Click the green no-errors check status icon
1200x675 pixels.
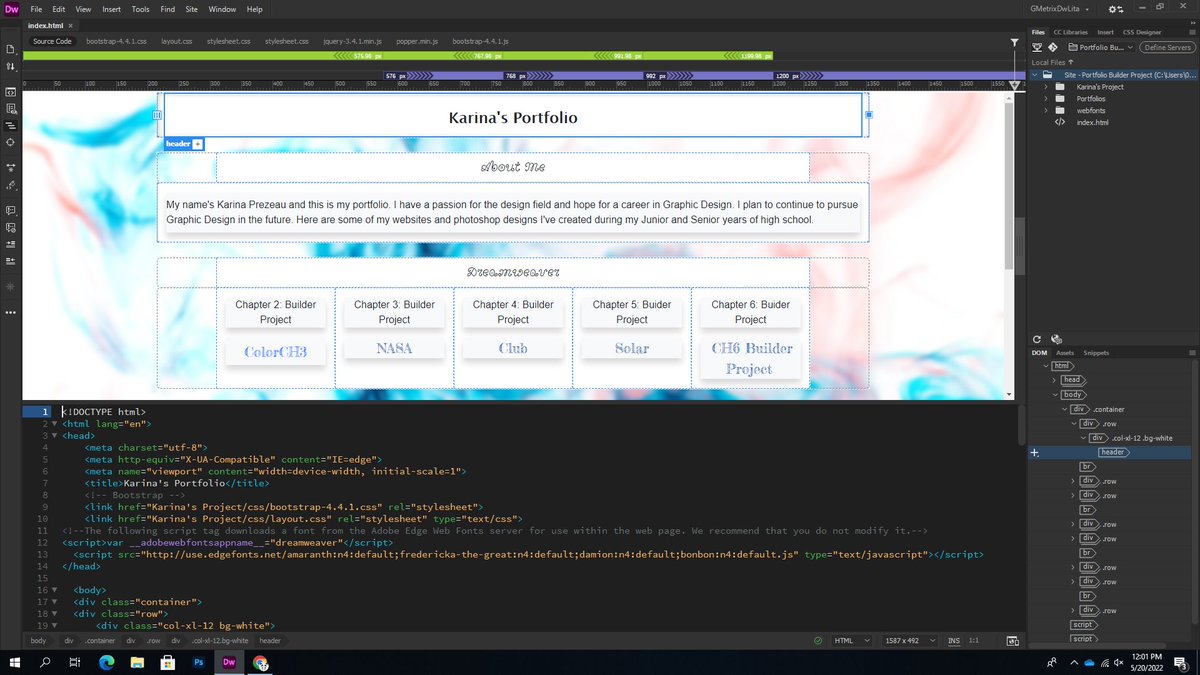pyautogui.click(x=818, y=641)
